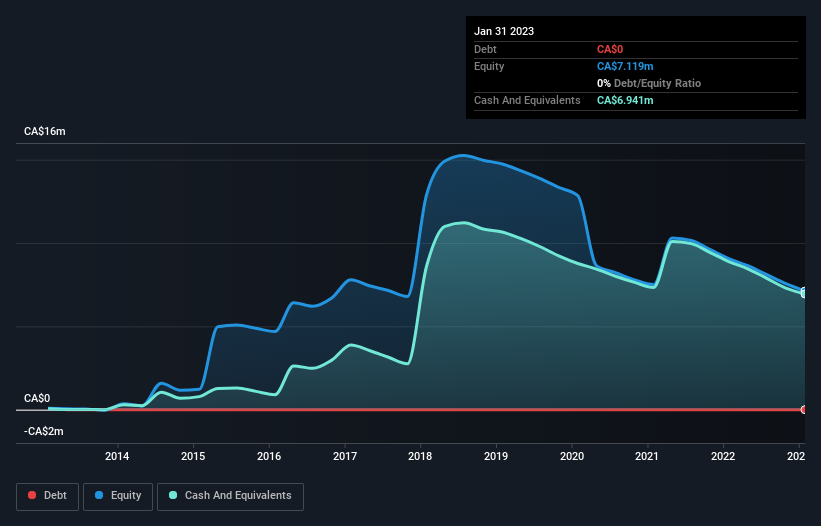
Task: Click the CA$0 y-axis label
Action: 37,398
